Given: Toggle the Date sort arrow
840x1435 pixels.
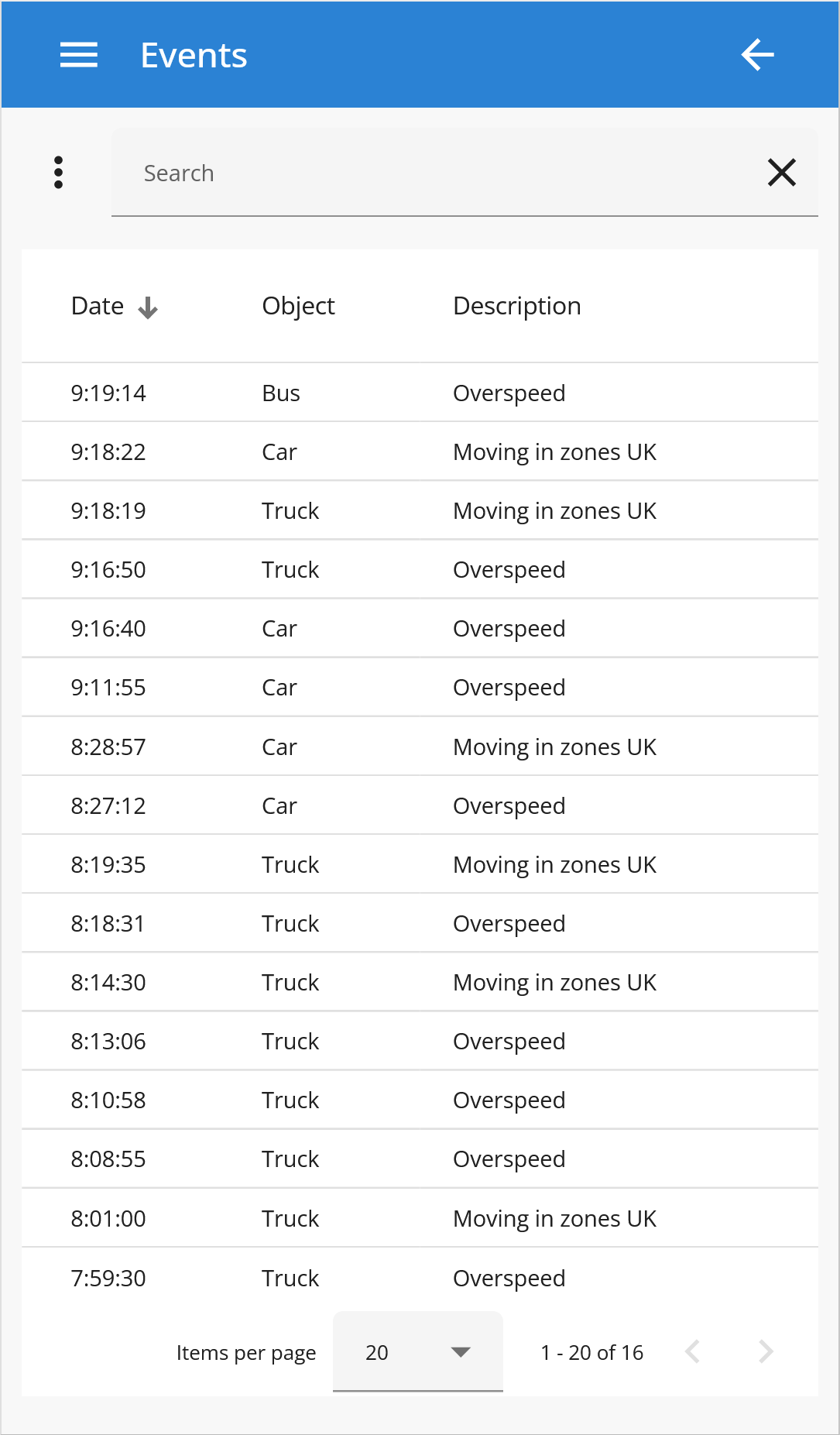Looking at the screenshot, I should [148, 307].
